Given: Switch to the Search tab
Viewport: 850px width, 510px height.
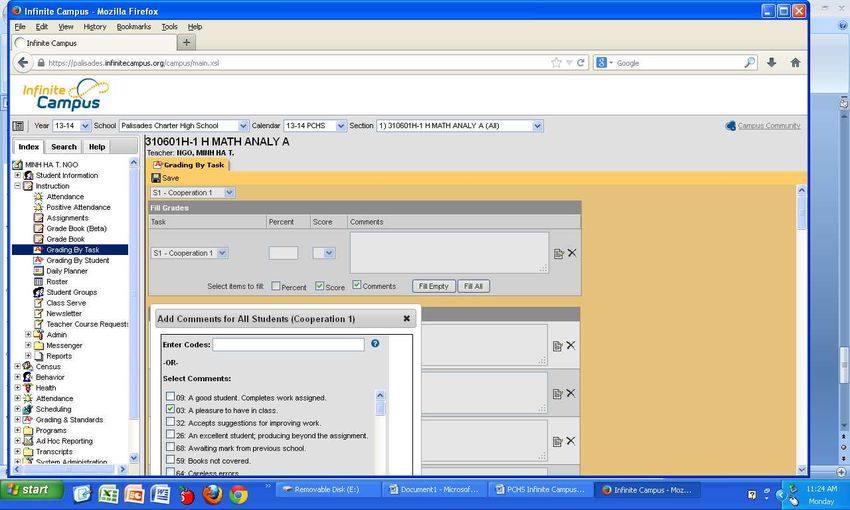Looking at the screenshot, I should tap(64, 147).
